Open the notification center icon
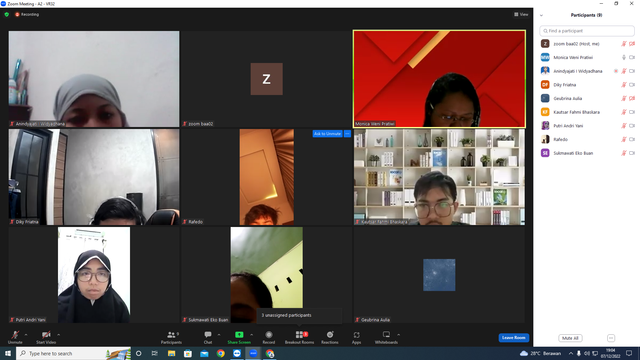The image size is (640, 360). coord(629,353)
